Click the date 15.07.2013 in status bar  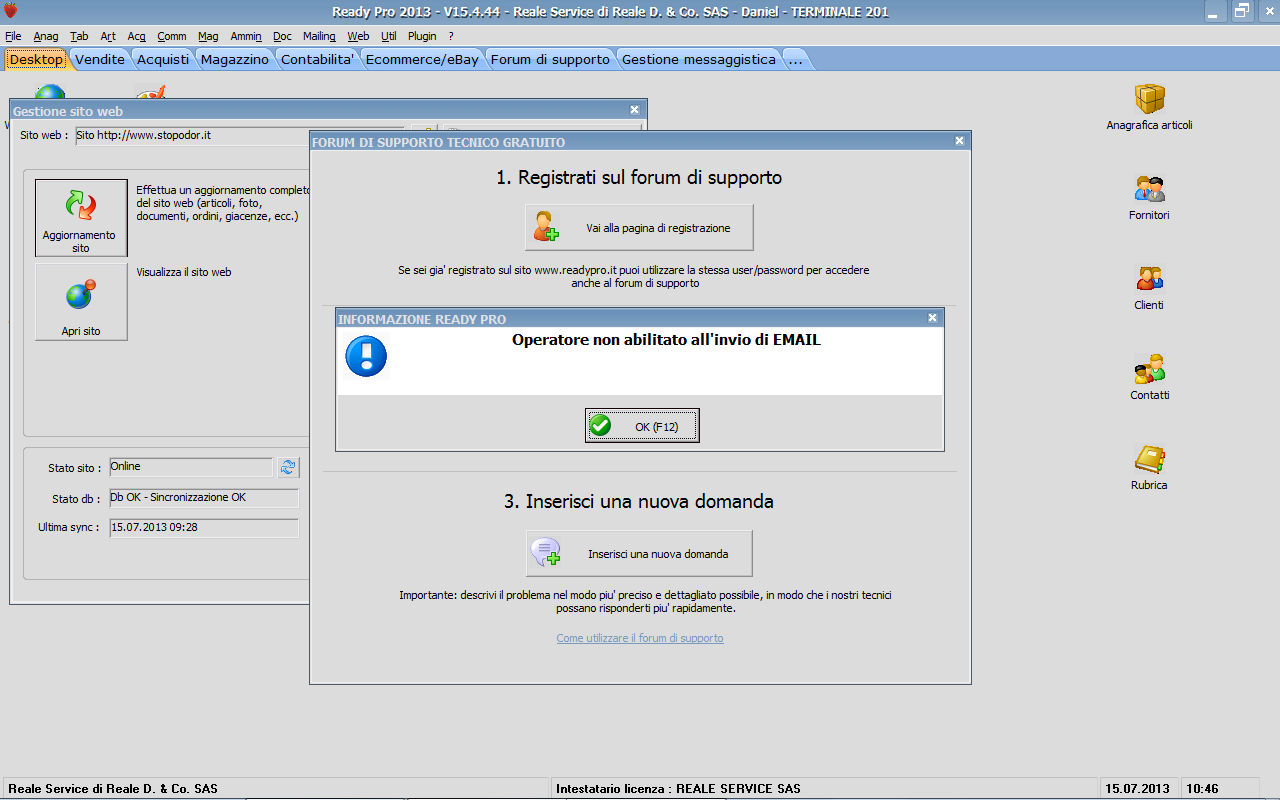click(x=1137, y=789)
